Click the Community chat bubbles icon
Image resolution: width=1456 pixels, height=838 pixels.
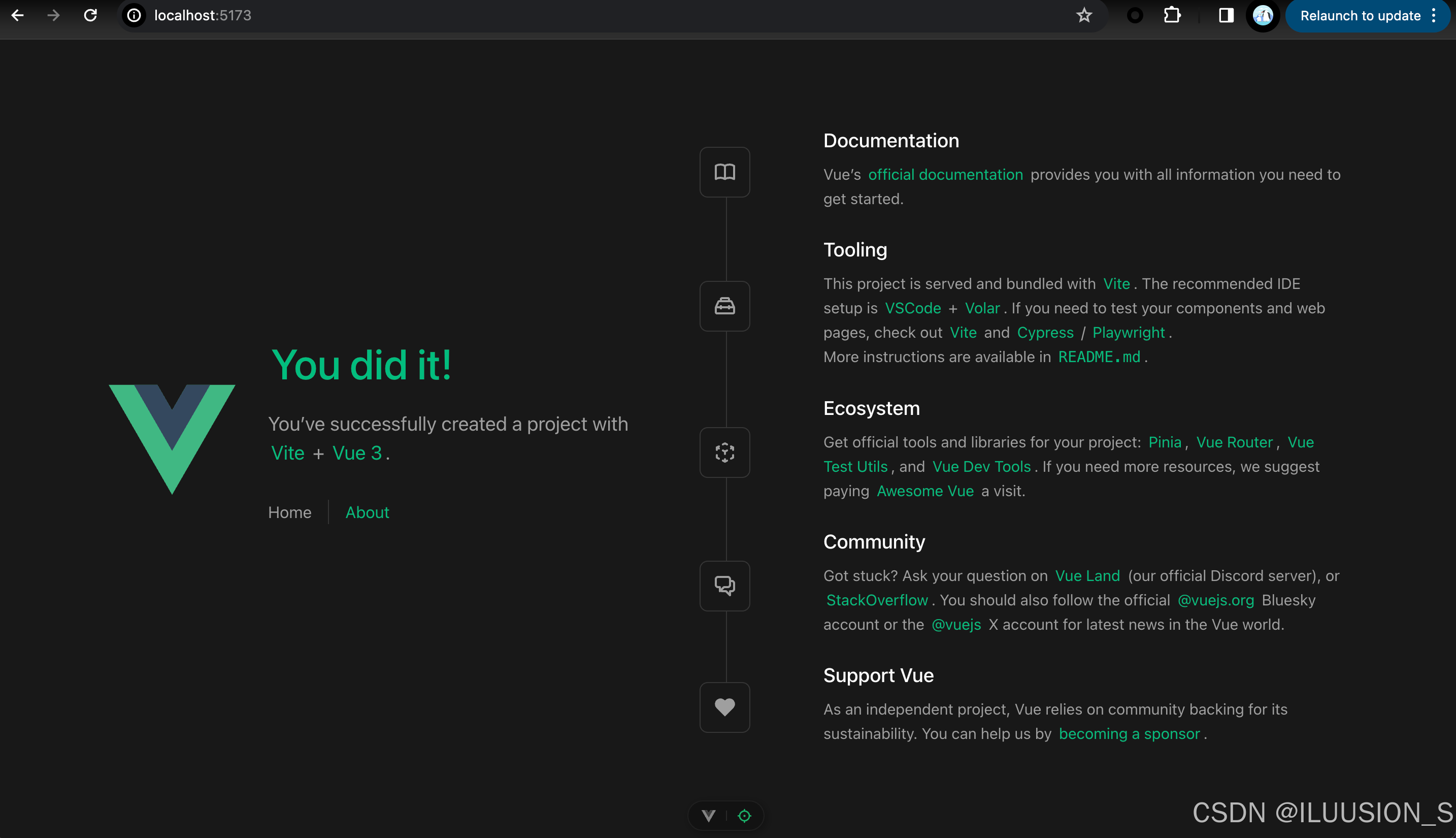(x=724, y=586)
